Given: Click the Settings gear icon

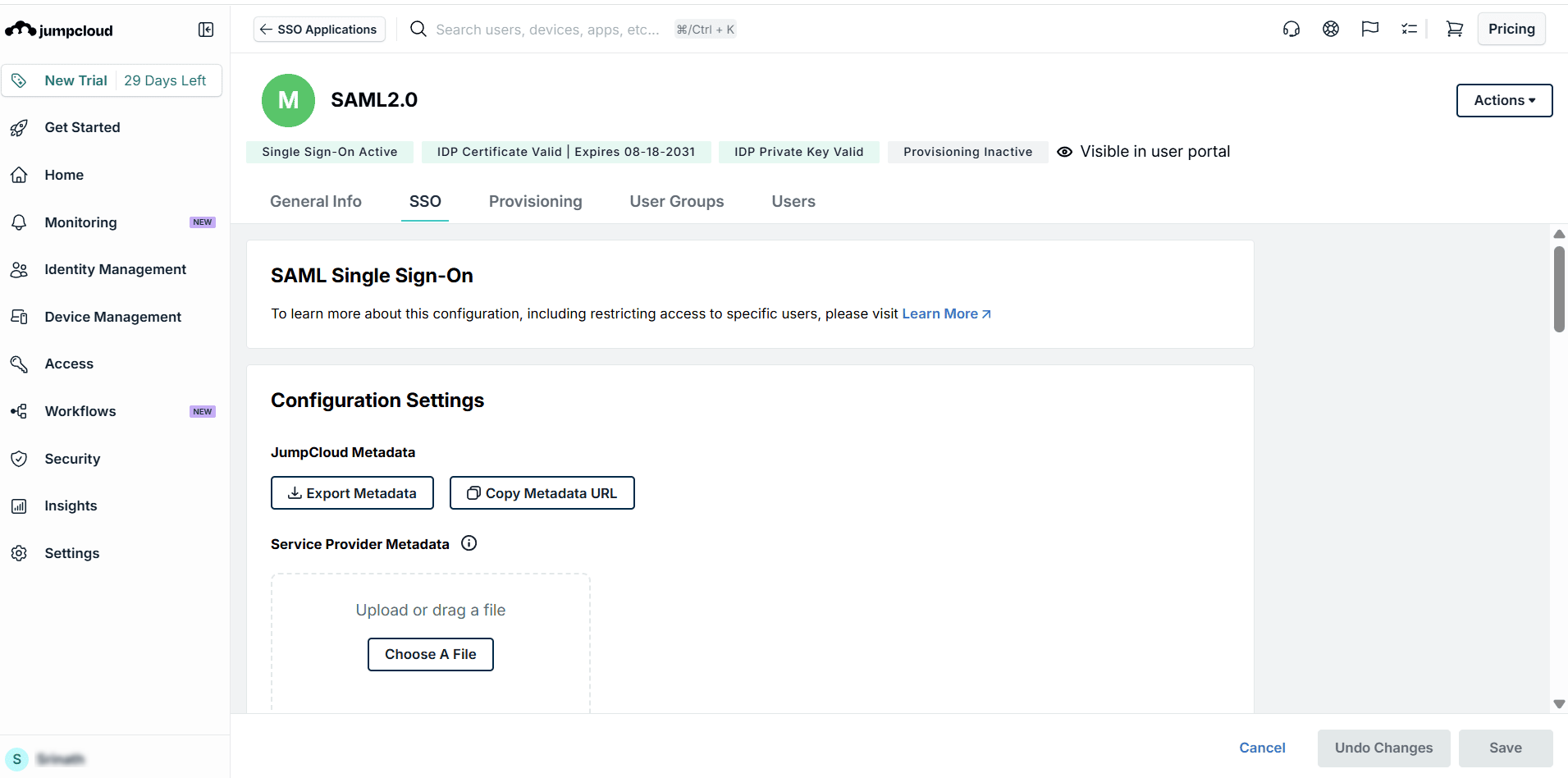Looking at the screenshot, I should tap(19, 553).
